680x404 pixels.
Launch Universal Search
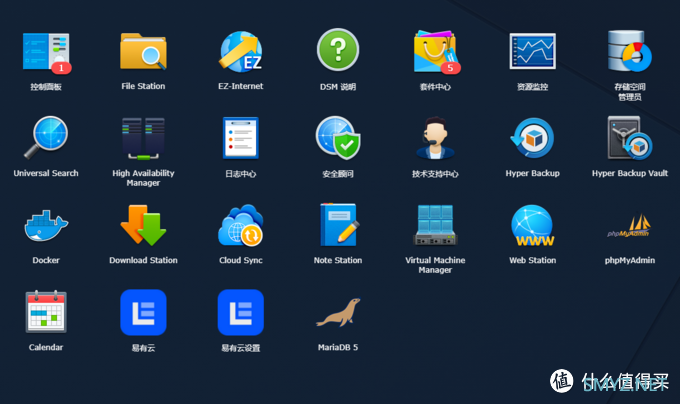(46, 137)
